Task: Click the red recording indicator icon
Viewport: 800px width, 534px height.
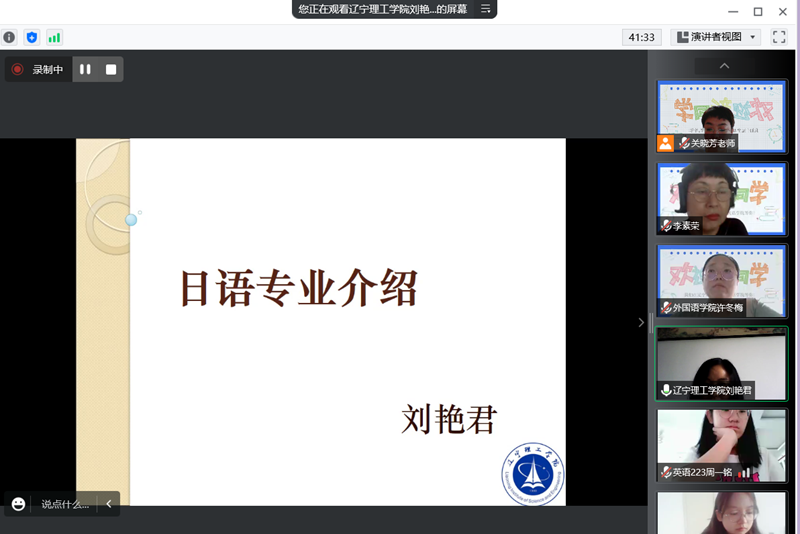Action: tap(17, 69)
